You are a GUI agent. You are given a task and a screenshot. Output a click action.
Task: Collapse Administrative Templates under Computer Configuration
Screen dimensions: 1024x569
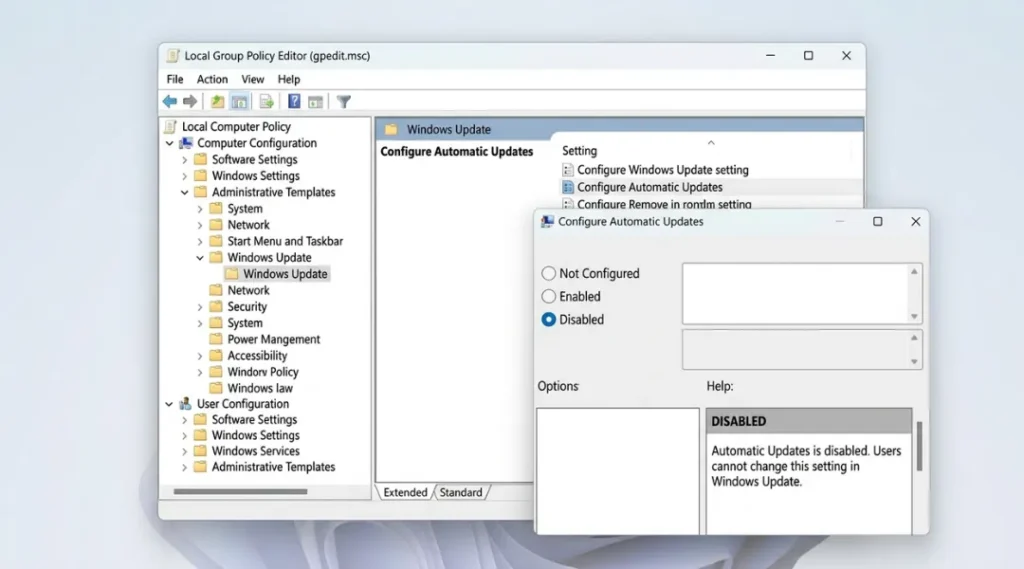coord(185,192)
